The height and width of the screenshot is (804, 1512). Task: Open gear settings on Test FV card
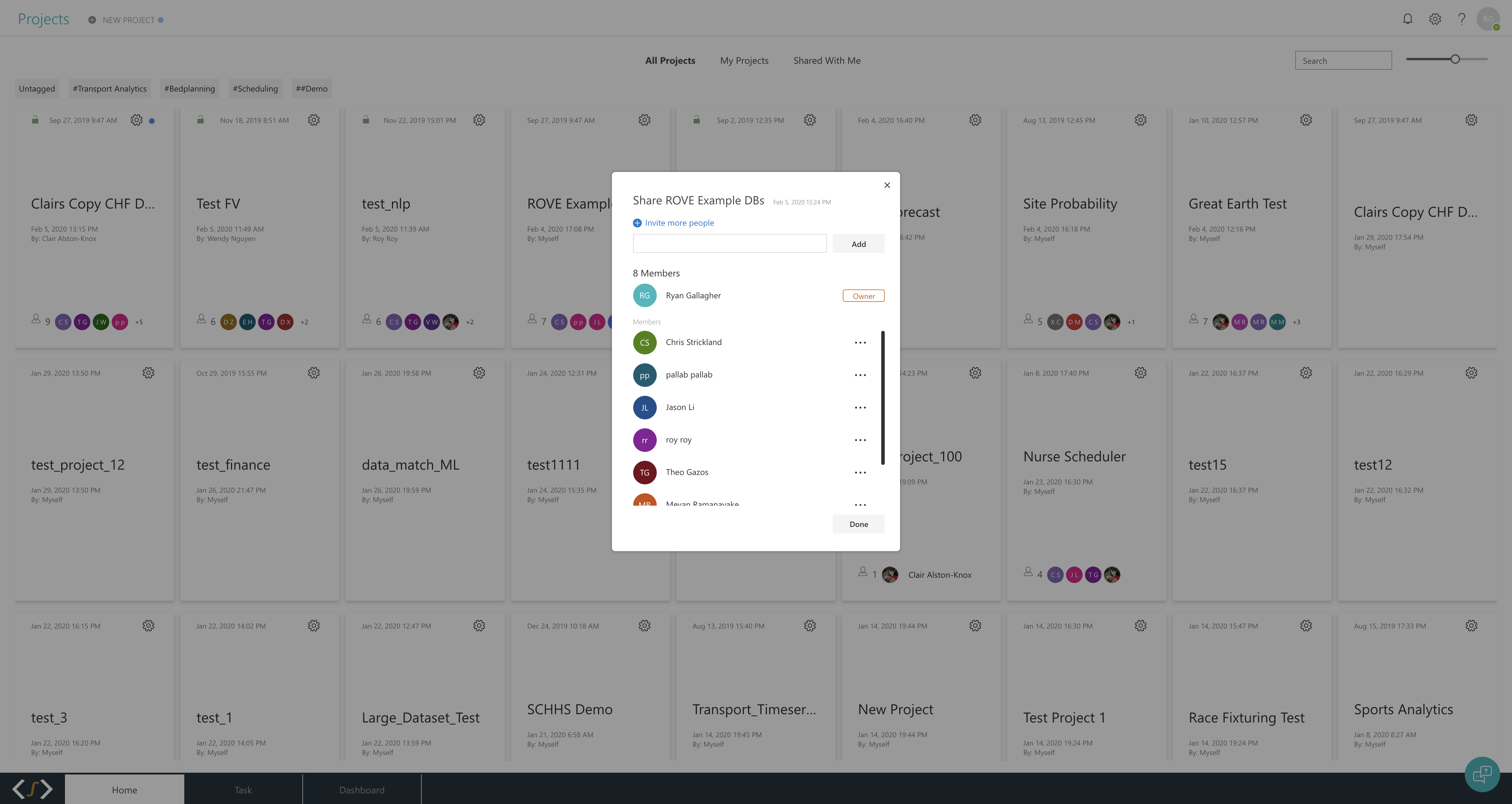314,120
